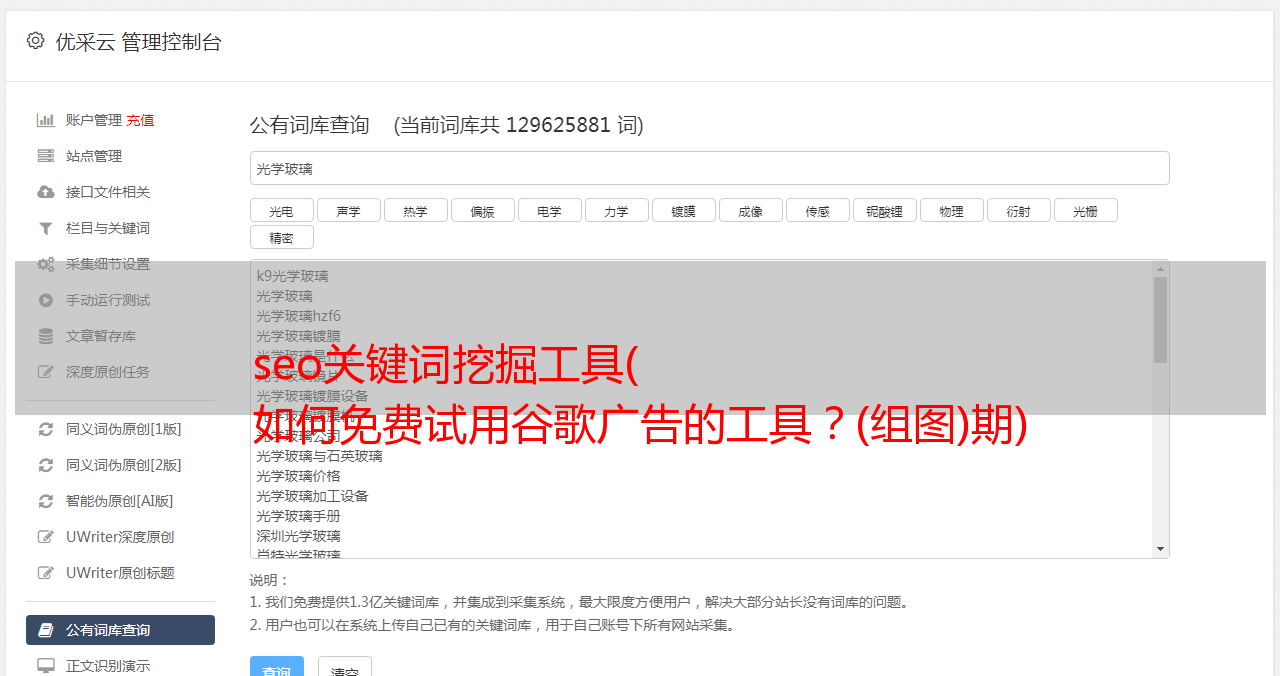The height and width of the screenshot is (676, 1280).
Task: Click the results list scrollbar down arrow
Action: click(x=1160, y=549)
